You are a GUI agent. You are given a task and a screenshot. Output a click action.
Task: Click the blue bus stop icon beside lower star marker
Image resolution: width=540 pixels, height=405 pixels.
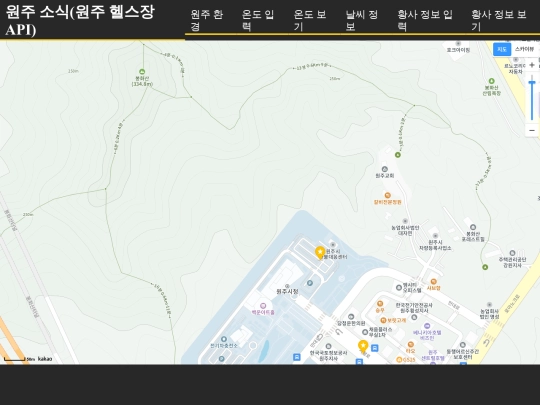click(x=375, y=348)
